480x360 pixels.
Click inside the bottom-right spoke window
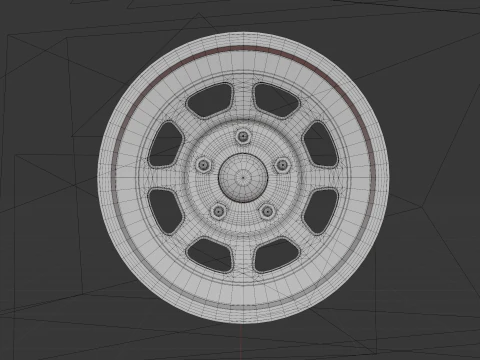(277, 254)
